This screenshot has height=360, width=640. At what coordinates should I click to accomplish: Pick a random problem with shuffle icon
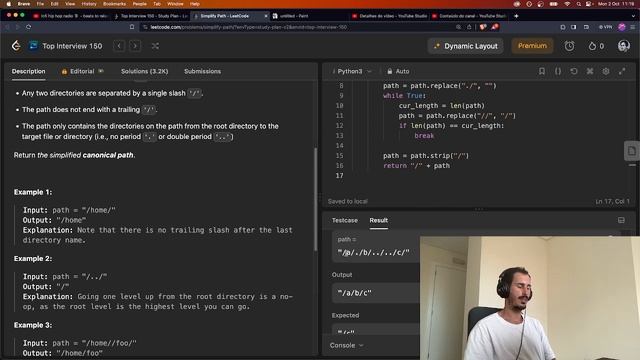coord(155,46)
